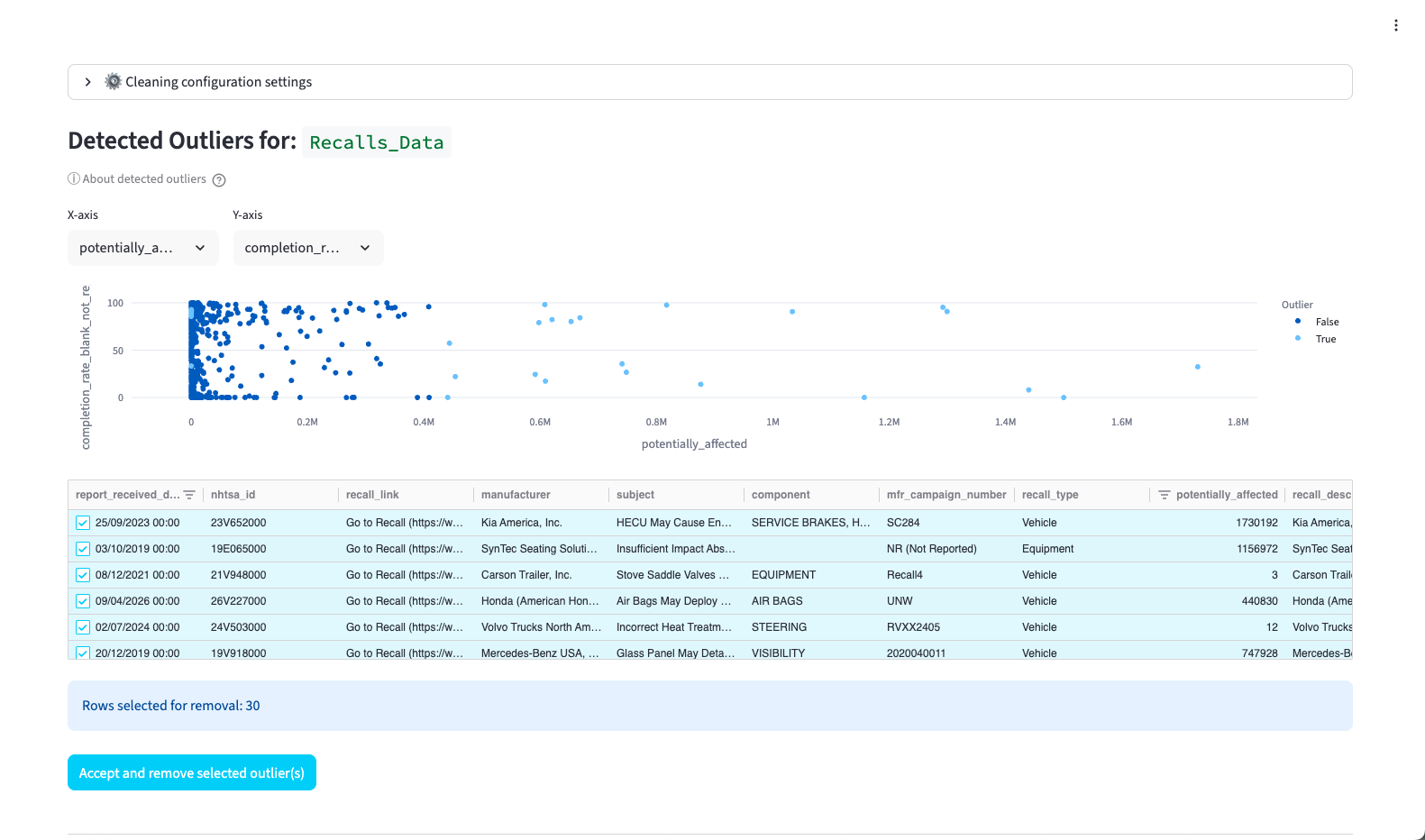Open Go to Recall link for 19E065000
Viewport: 1425px width, 840px height.
click(x=405, y=549)
